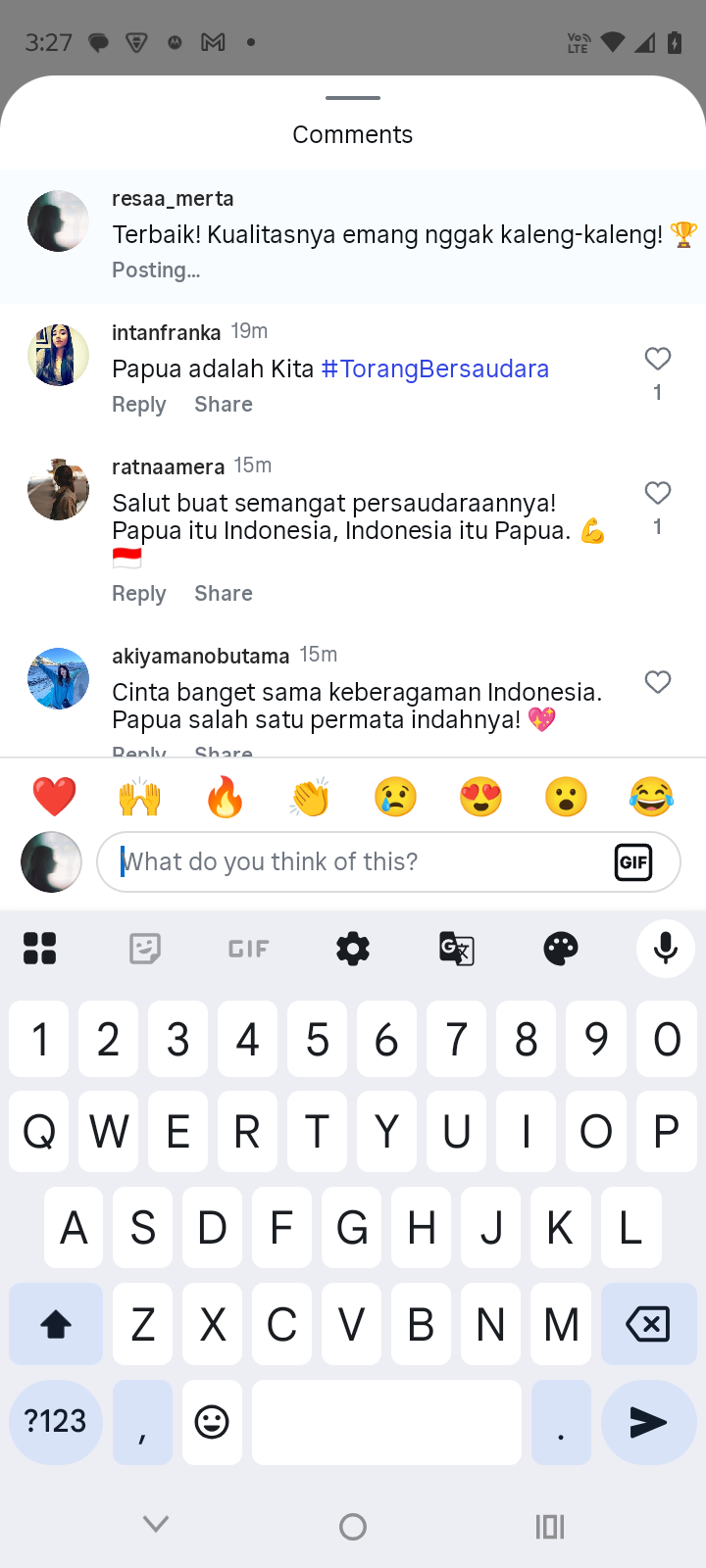Switch to the ?123 symbols keyboard
This screenshot has height=1568, width=706.
point(56,1422)
